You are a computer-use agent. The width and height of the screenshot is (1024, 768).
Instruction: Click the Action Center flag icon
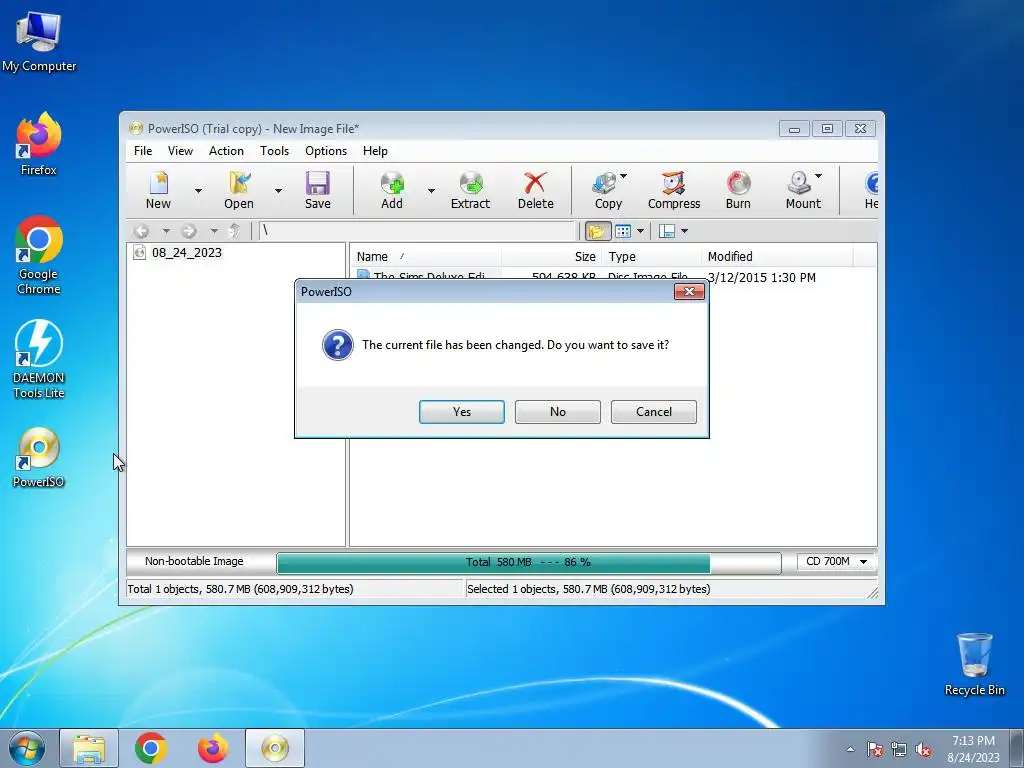click(874, 750)
